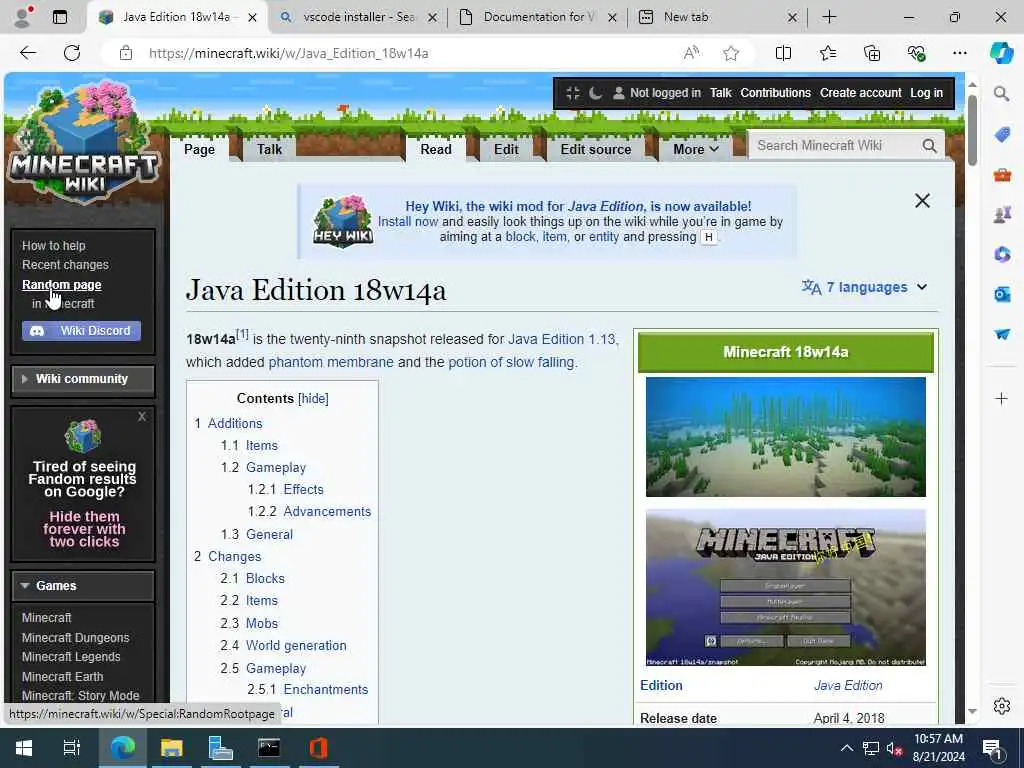Screen dimensions: 1024x768
Task: Open the terminal icon in taskbar
Action: (268, 748)
